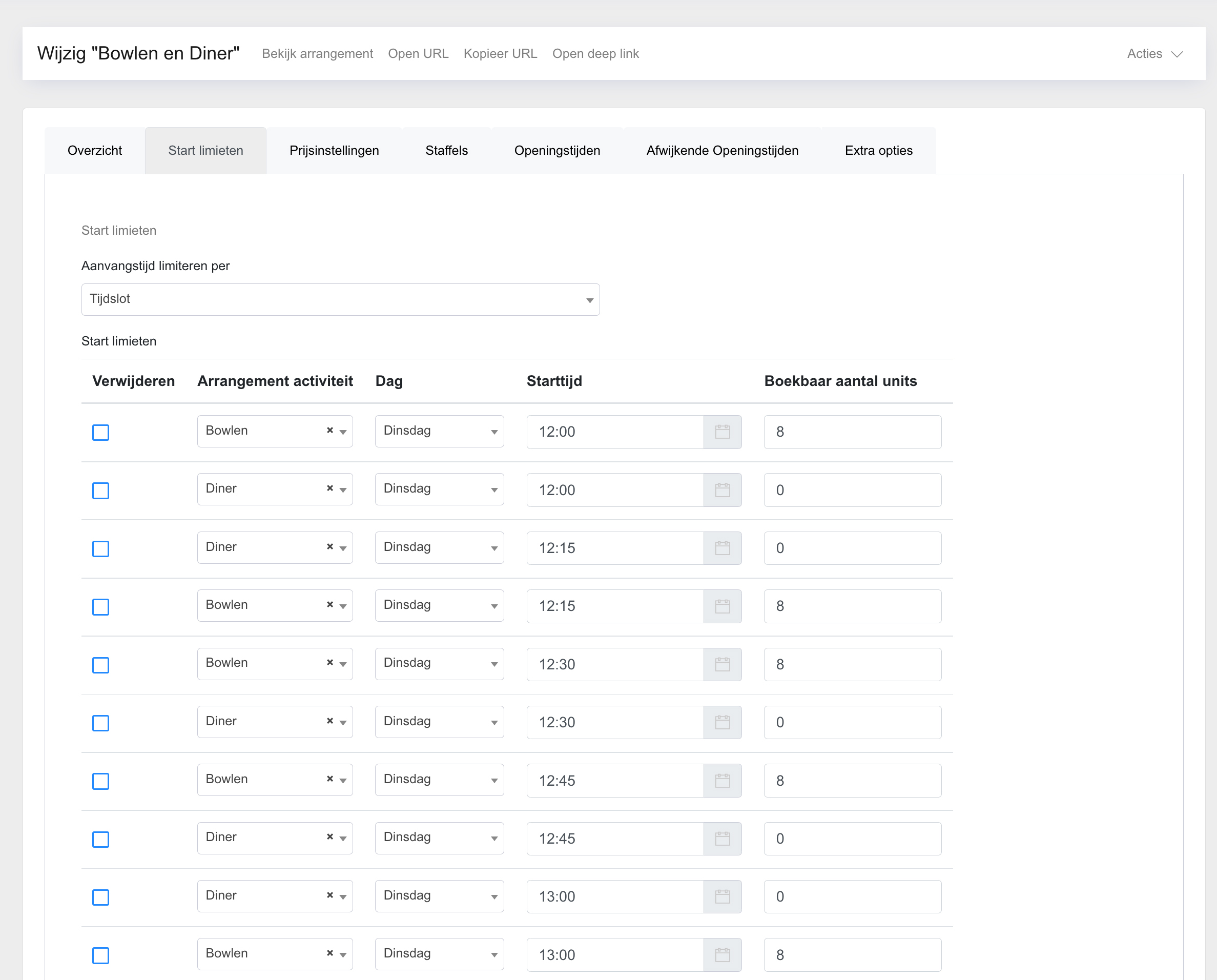Screen dimensions: 1217x980
Task: Switch to the Prijsinstellingen tab
Action: (x=334, y=151)
